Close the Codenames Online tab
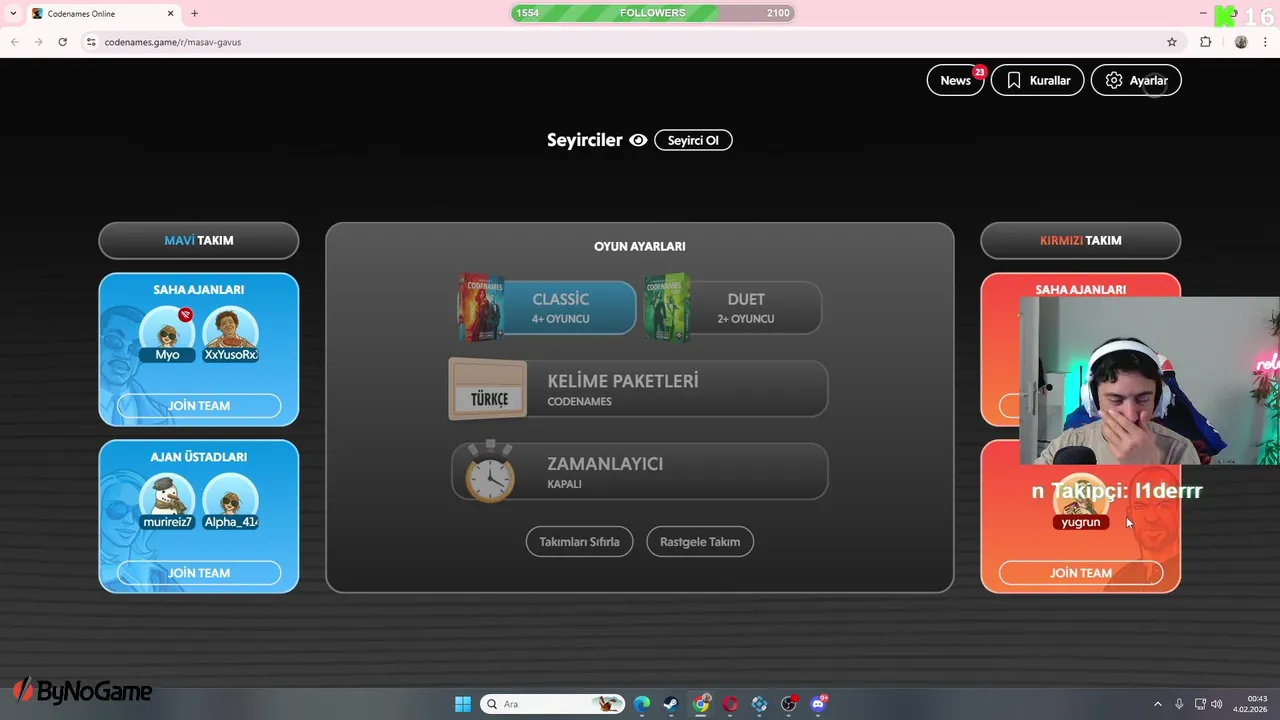This screenshot has height=720, width=1280. (170, 14)
